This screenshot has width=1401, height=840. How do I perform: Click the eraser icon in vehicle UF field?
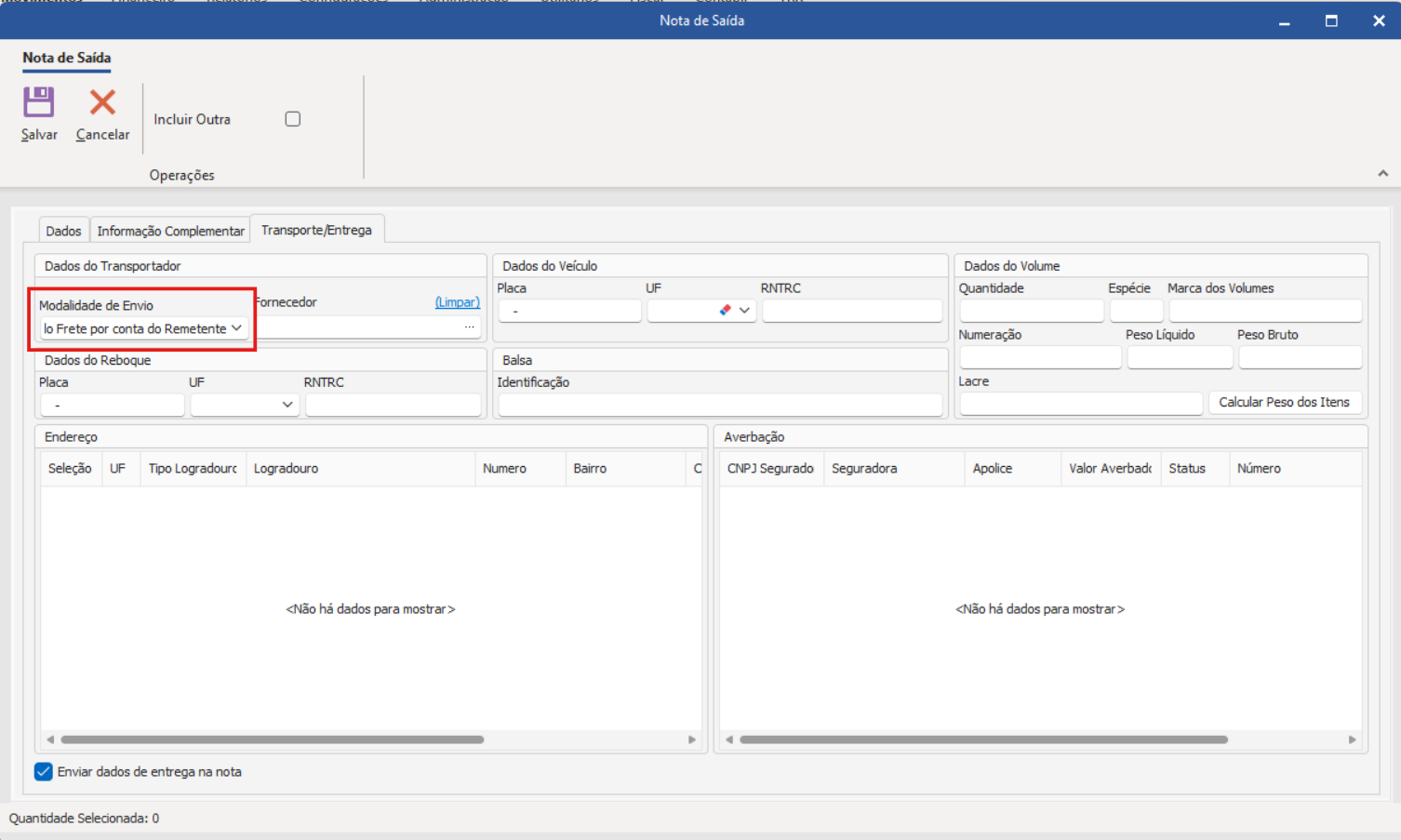[725, 311]
